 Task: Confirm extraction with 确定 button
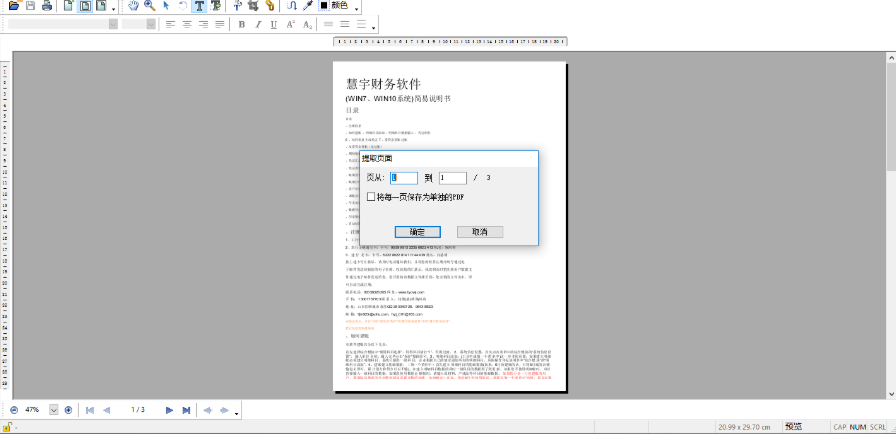click(418, 232)
